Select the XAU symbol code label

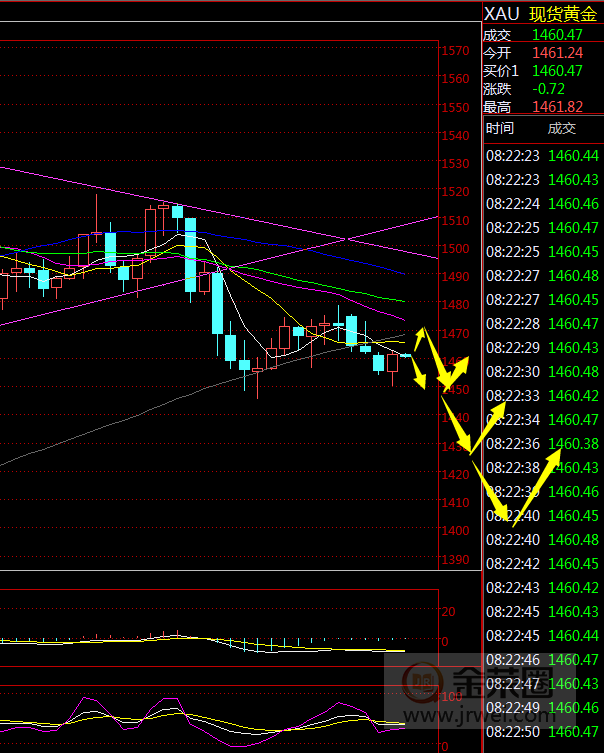502,14
